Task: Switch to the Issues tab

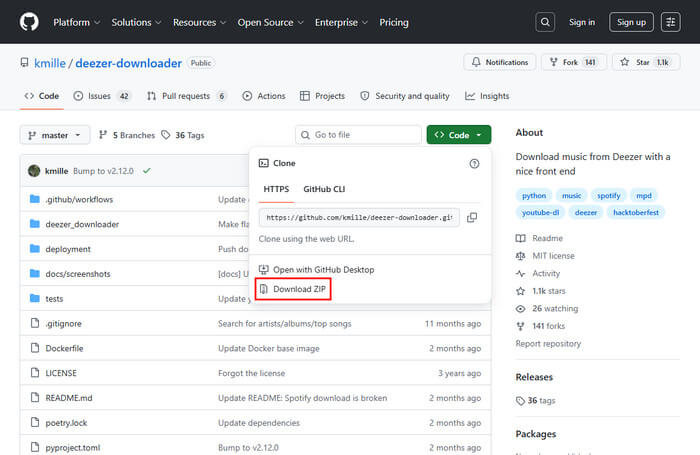Action: [102, 96]
